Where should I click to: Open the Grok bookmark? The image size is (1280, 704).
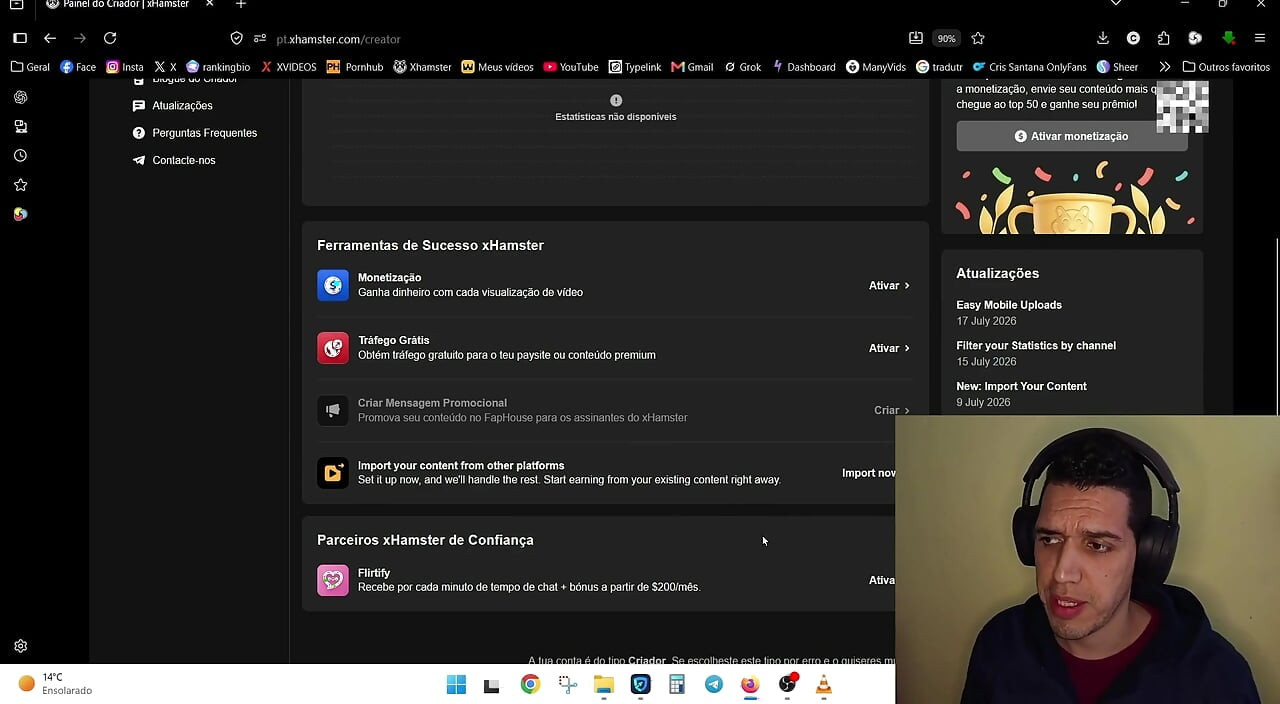coord(741,67)
